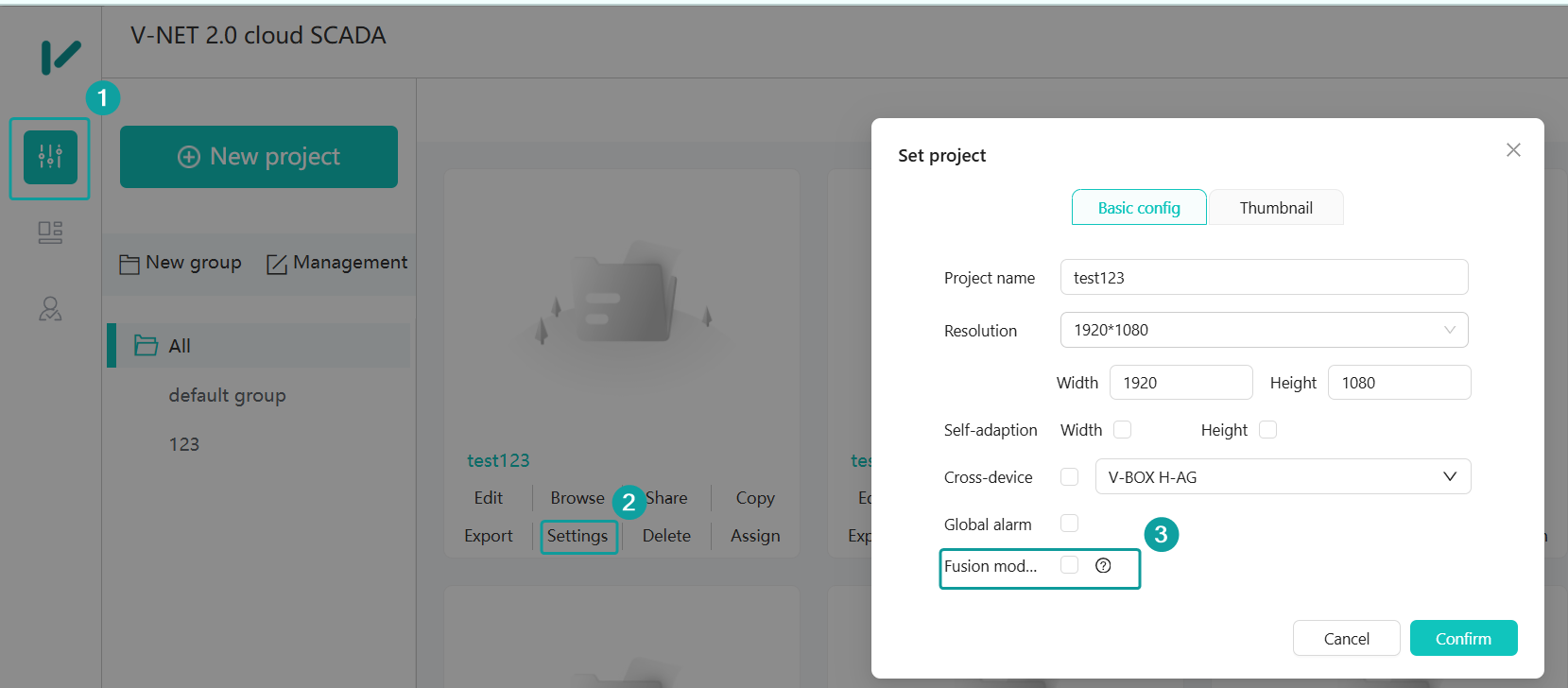Click the All group folder icon
Viewport: 1568px width, 688px height.
click(146, 346)
